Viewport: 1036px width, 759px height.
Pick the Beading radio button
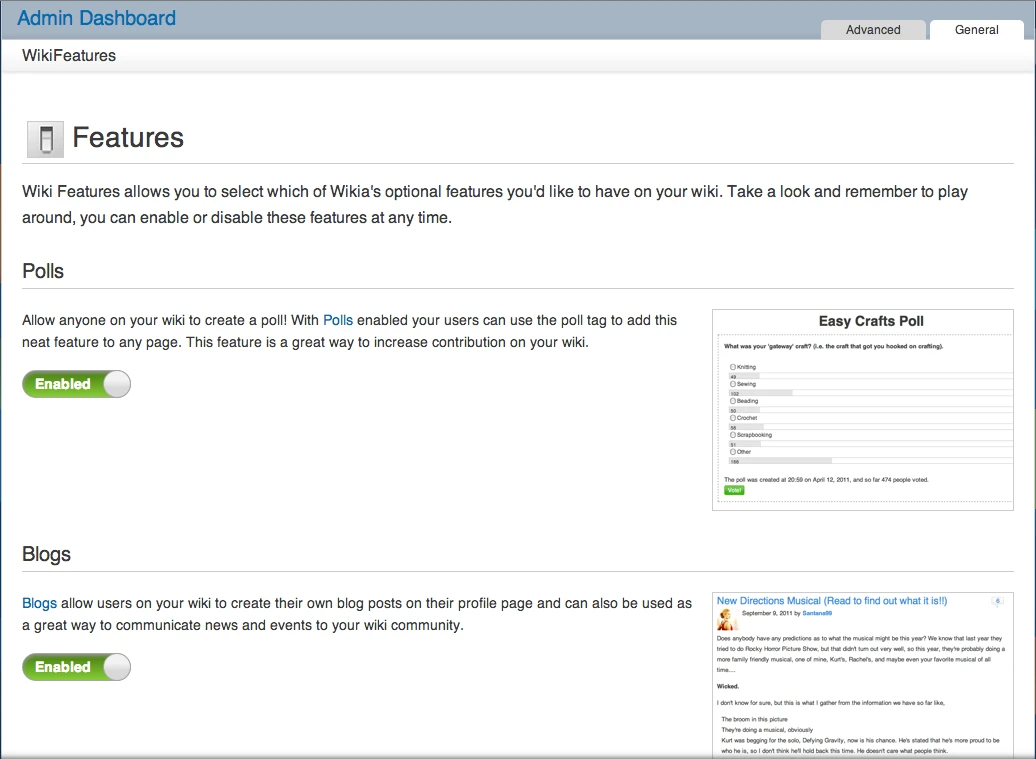[x=733, y=401]
